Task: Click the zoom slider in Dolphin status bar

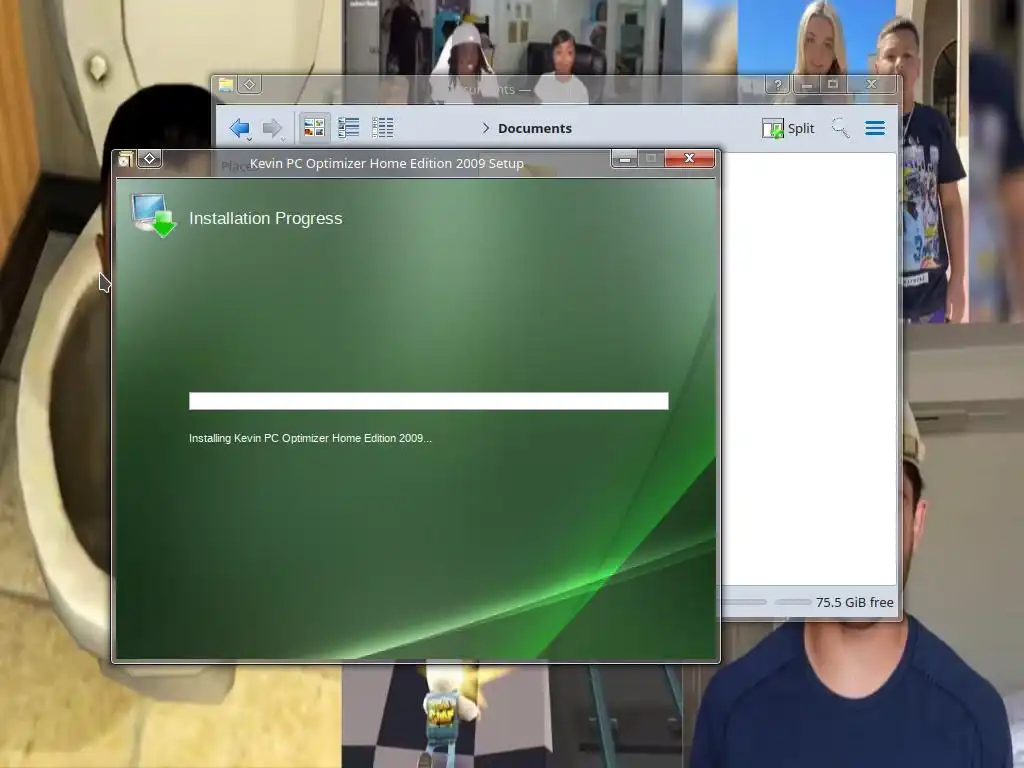Action: [744, 602]
